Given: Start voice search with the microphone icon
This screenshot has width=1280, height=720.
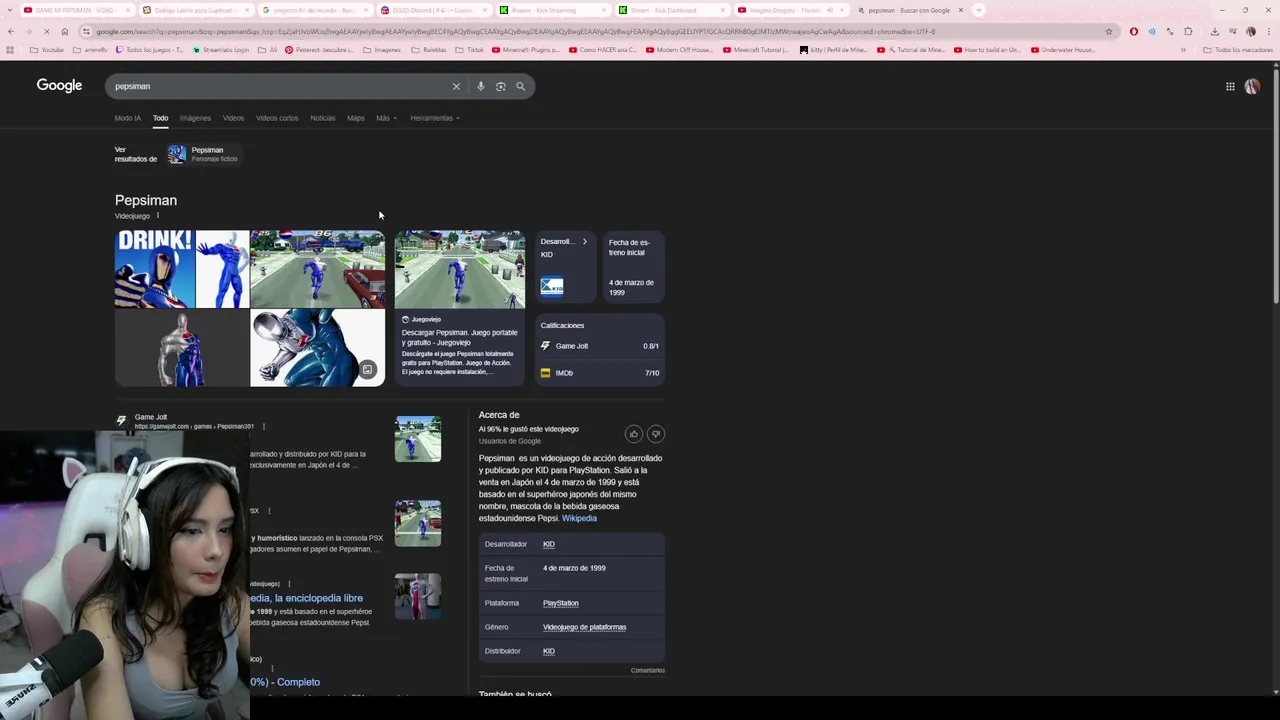Looking at the screenshot, I should click(x=480, y=86).
